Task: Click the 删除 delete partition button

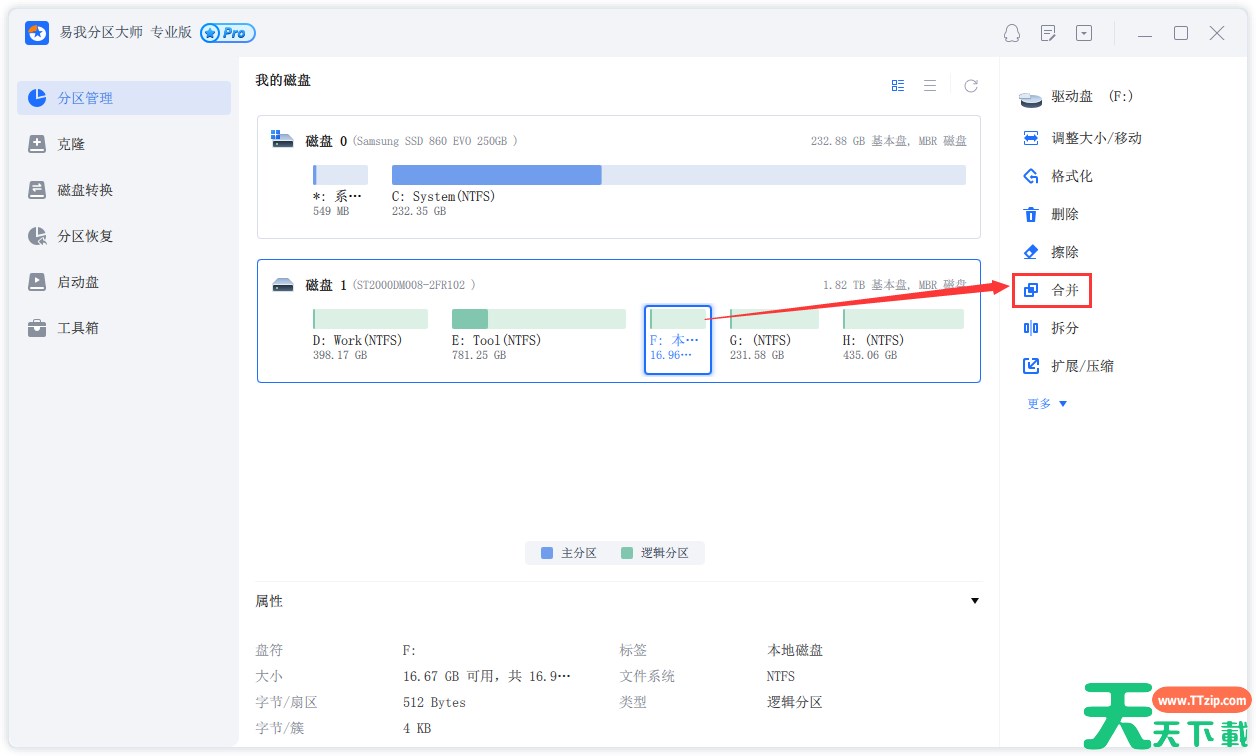Action: tap(1064, 214)
